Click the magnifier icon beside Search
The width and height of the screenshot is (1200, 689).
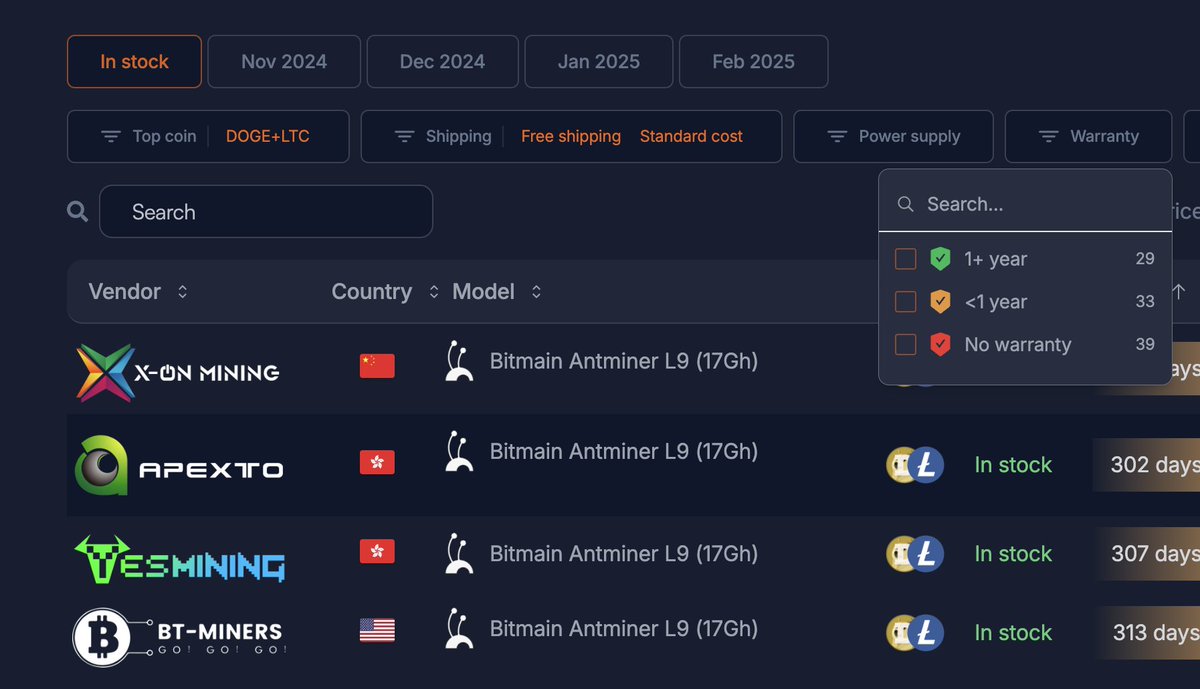pyautogui.click(x=77, y=211)
